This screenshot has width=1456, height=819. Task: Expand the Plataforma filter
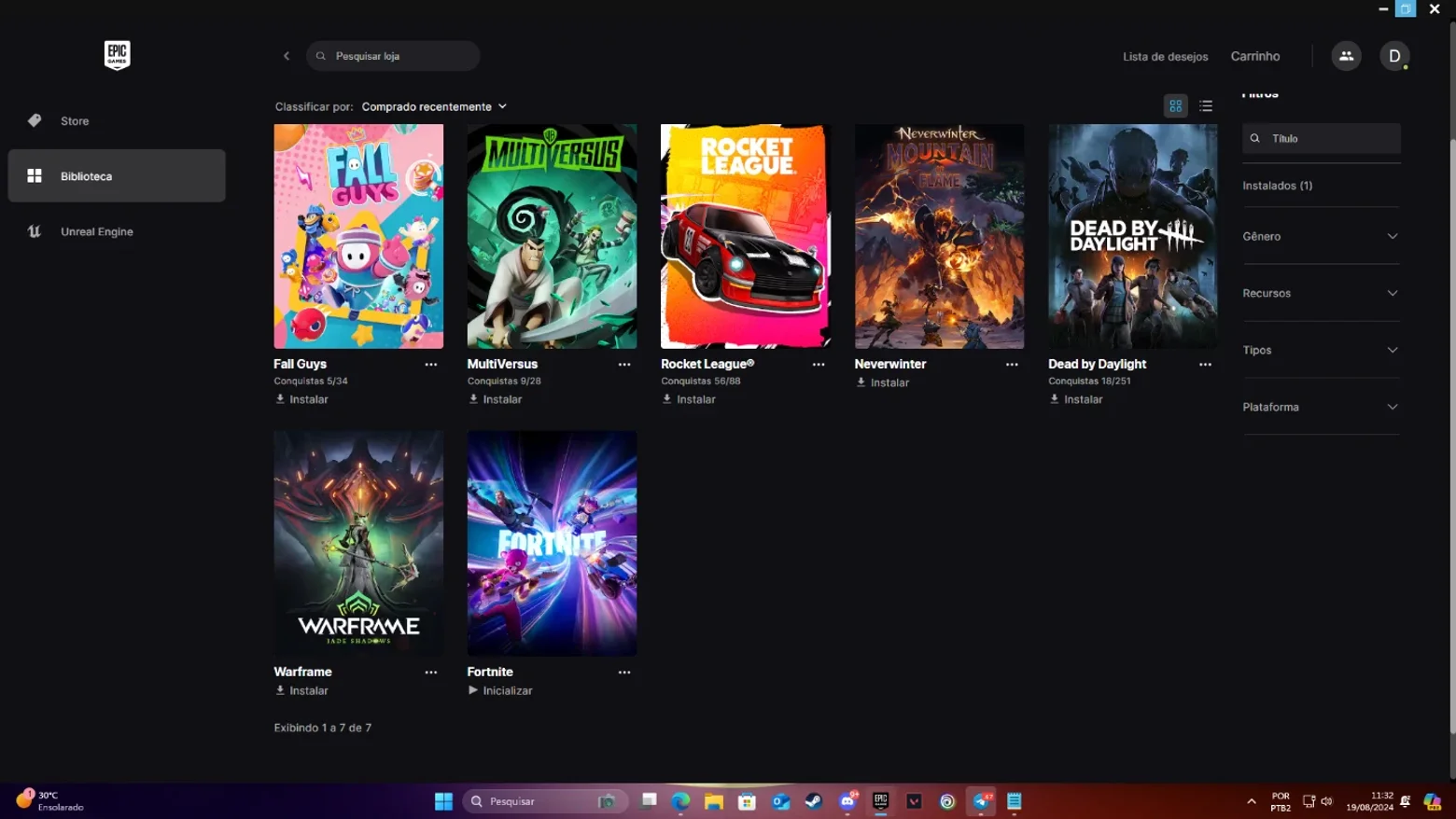[1321, 407]
